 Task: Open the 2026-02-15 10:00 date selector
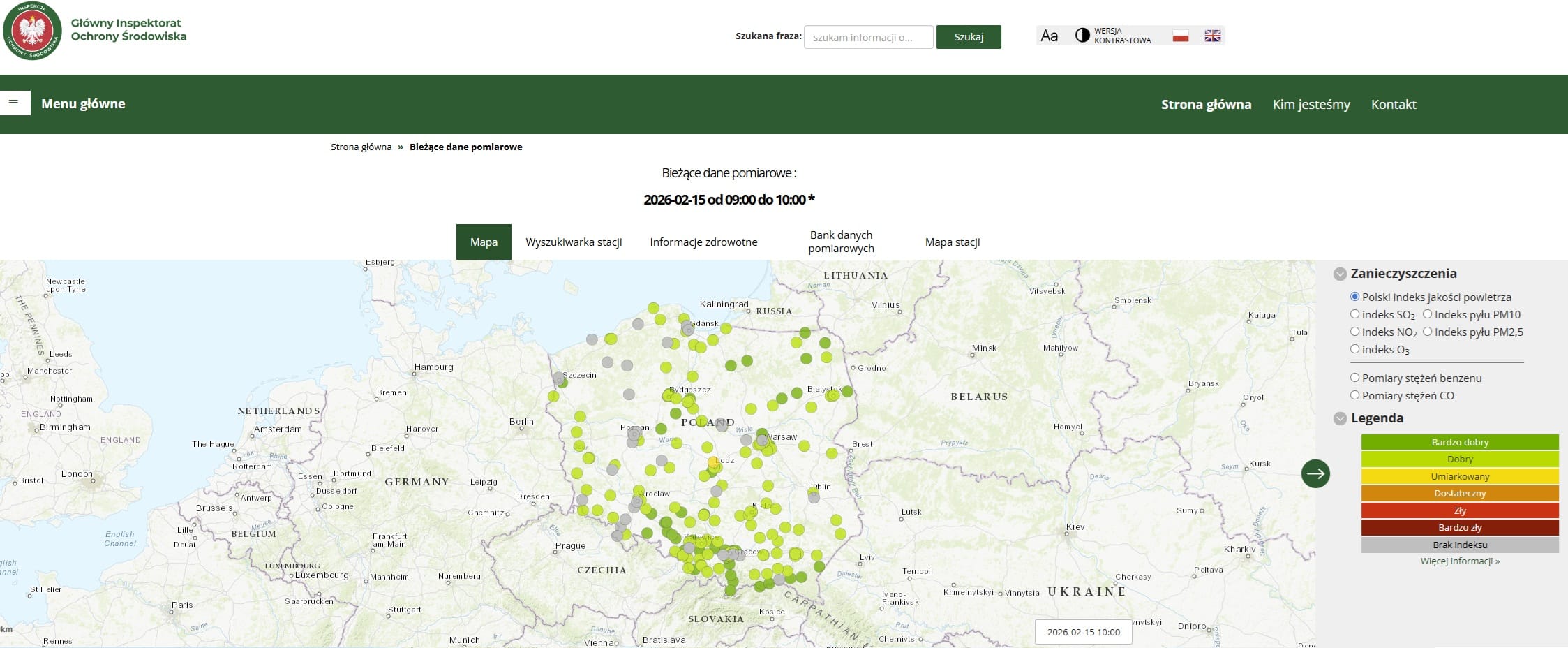pyautogui.click(x=1083, y=632)
